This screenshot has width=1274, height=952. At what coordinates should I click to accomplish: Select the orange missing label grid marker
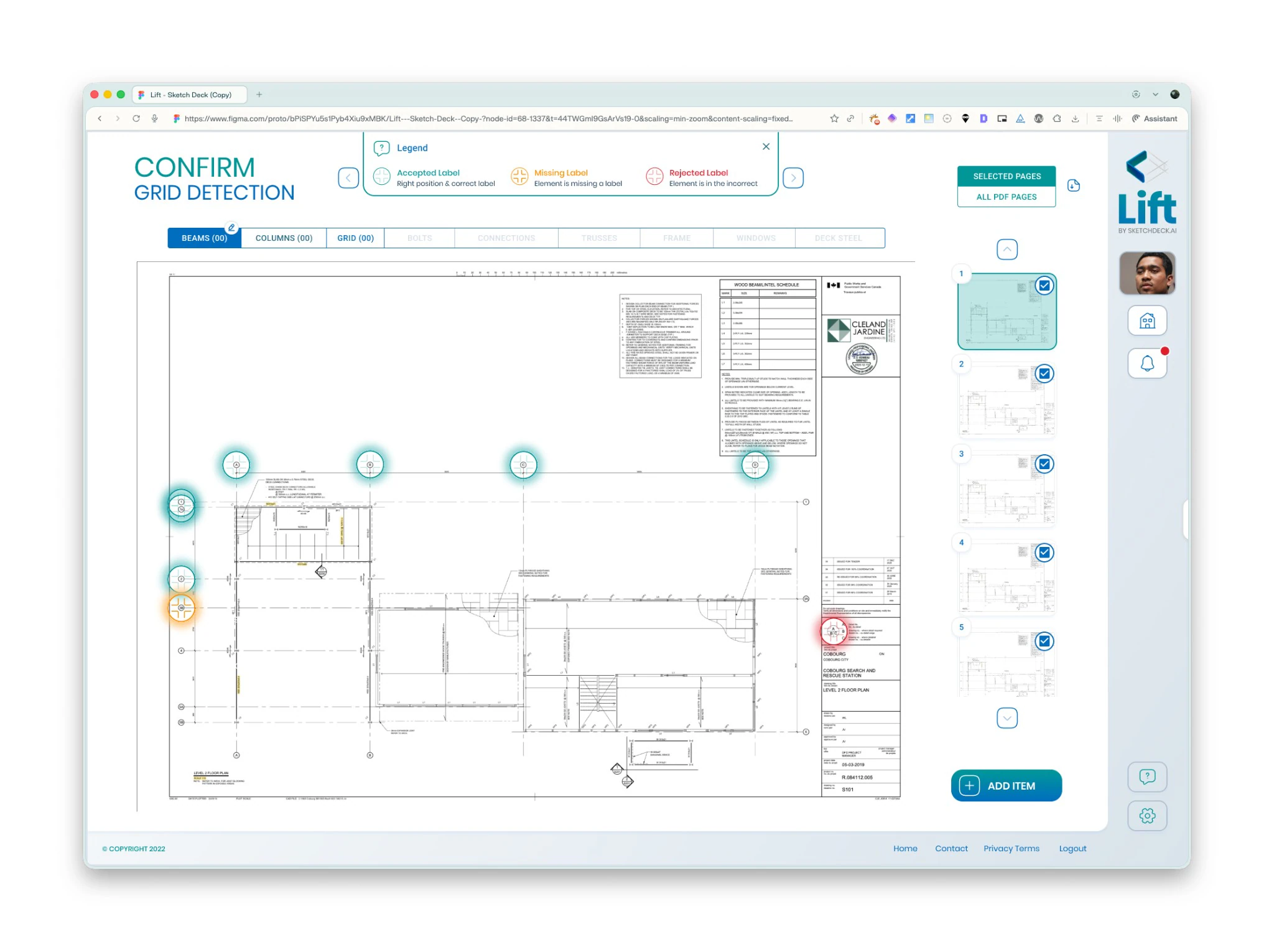[182, 608]
